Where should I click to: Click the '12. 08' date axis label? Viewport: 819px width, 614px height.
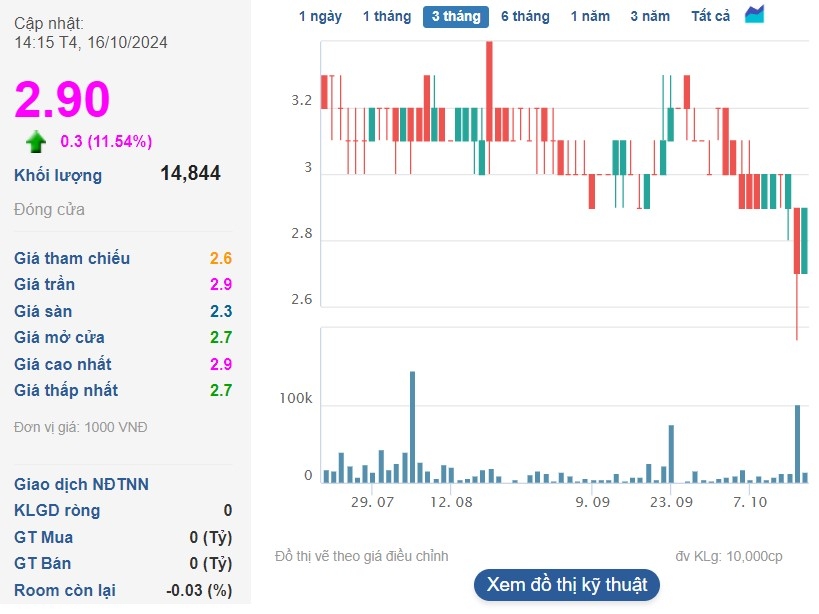(451, 502)
